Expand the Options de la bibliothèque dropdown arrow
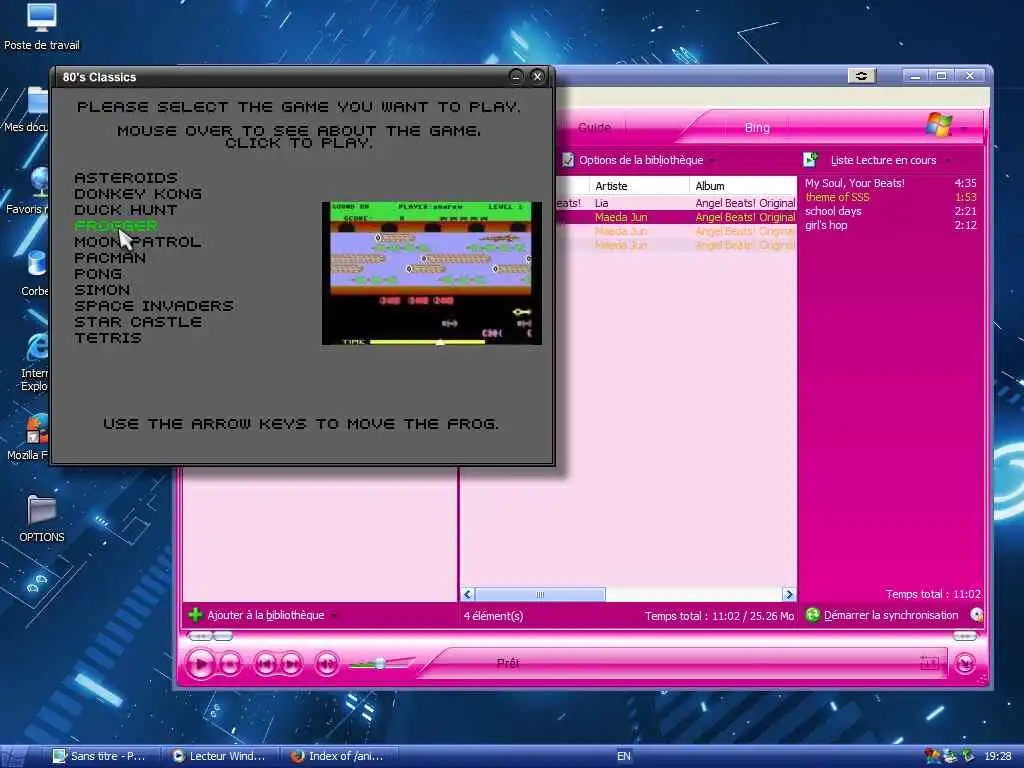This screenshot has height=768, width=1024. coord(712,161)
